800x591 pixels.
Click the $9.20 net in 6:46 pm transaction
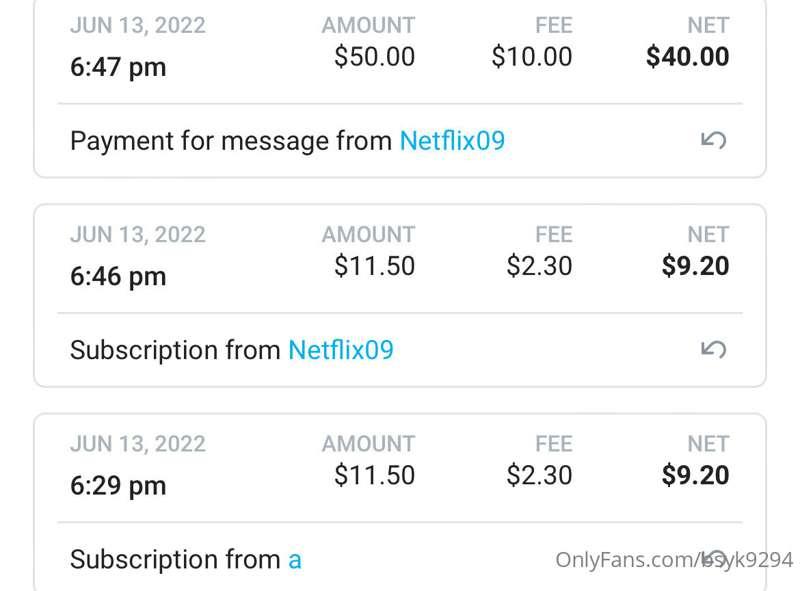695,266
